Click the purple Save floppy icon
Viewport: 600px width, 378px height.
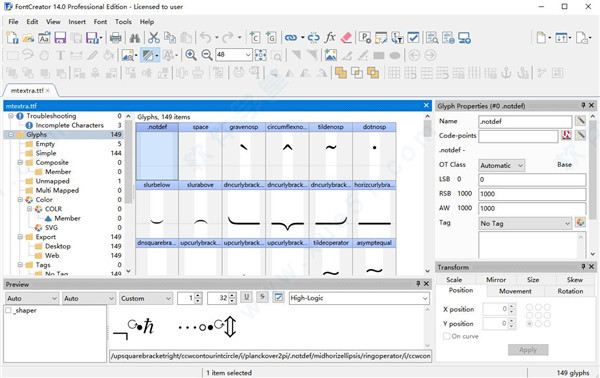tap(60, 38)
